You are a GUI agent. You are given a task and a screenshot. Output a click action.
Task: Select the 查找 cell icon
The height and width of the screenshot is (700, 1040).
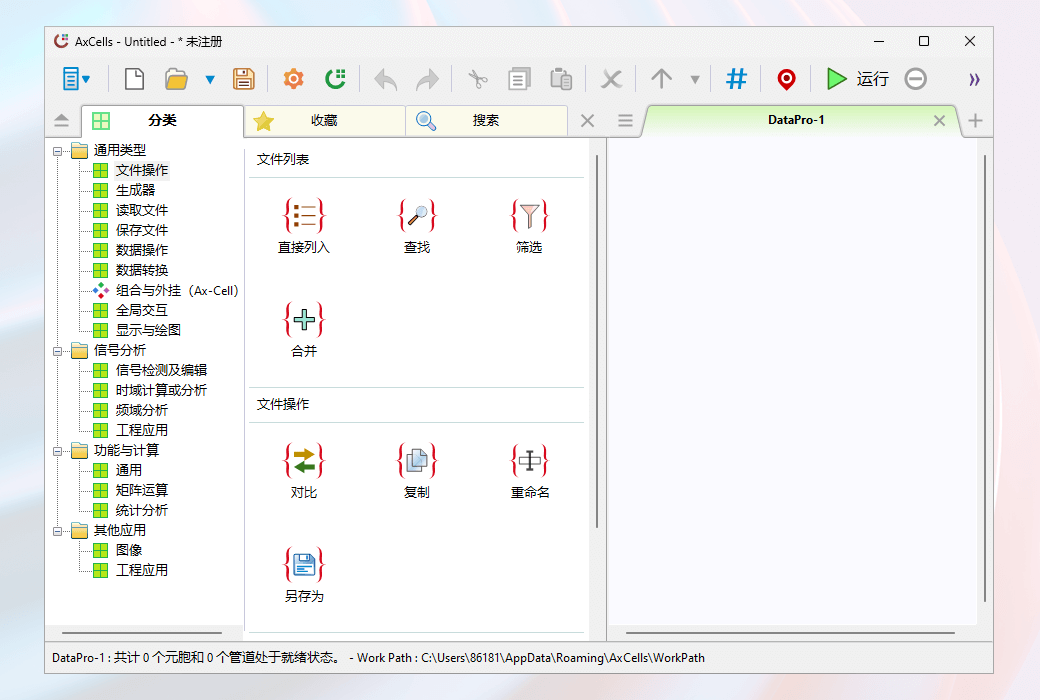pyautogui.click(x=417, y=216)
